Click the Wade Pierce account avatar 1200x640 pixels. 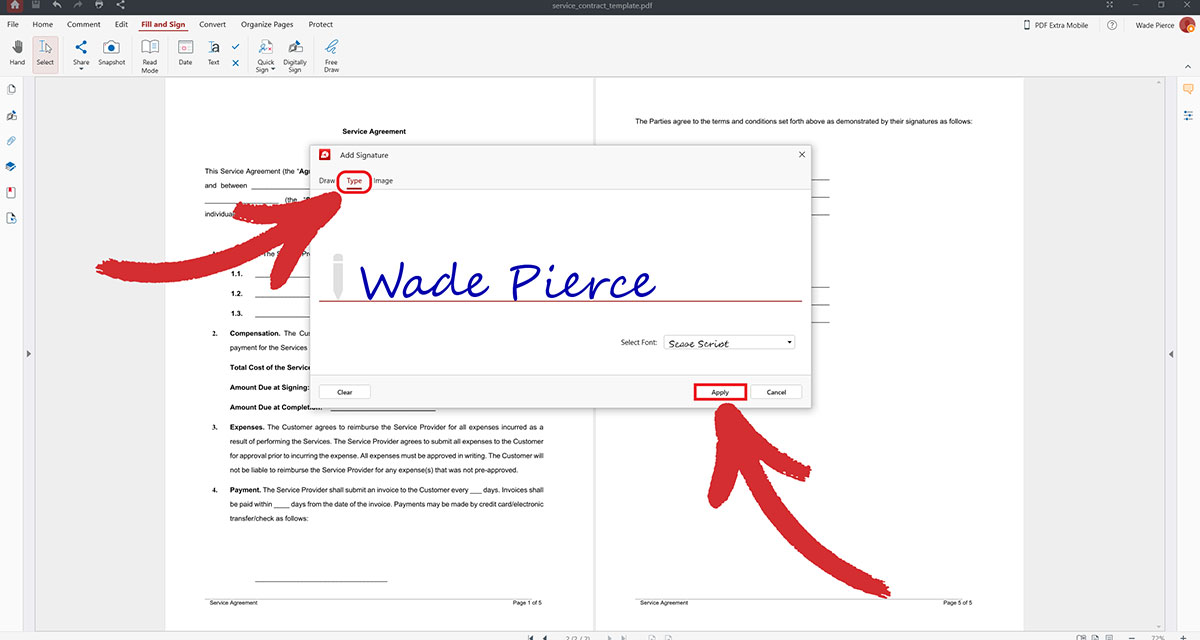pyautogui.click(x=1186, y=24)
